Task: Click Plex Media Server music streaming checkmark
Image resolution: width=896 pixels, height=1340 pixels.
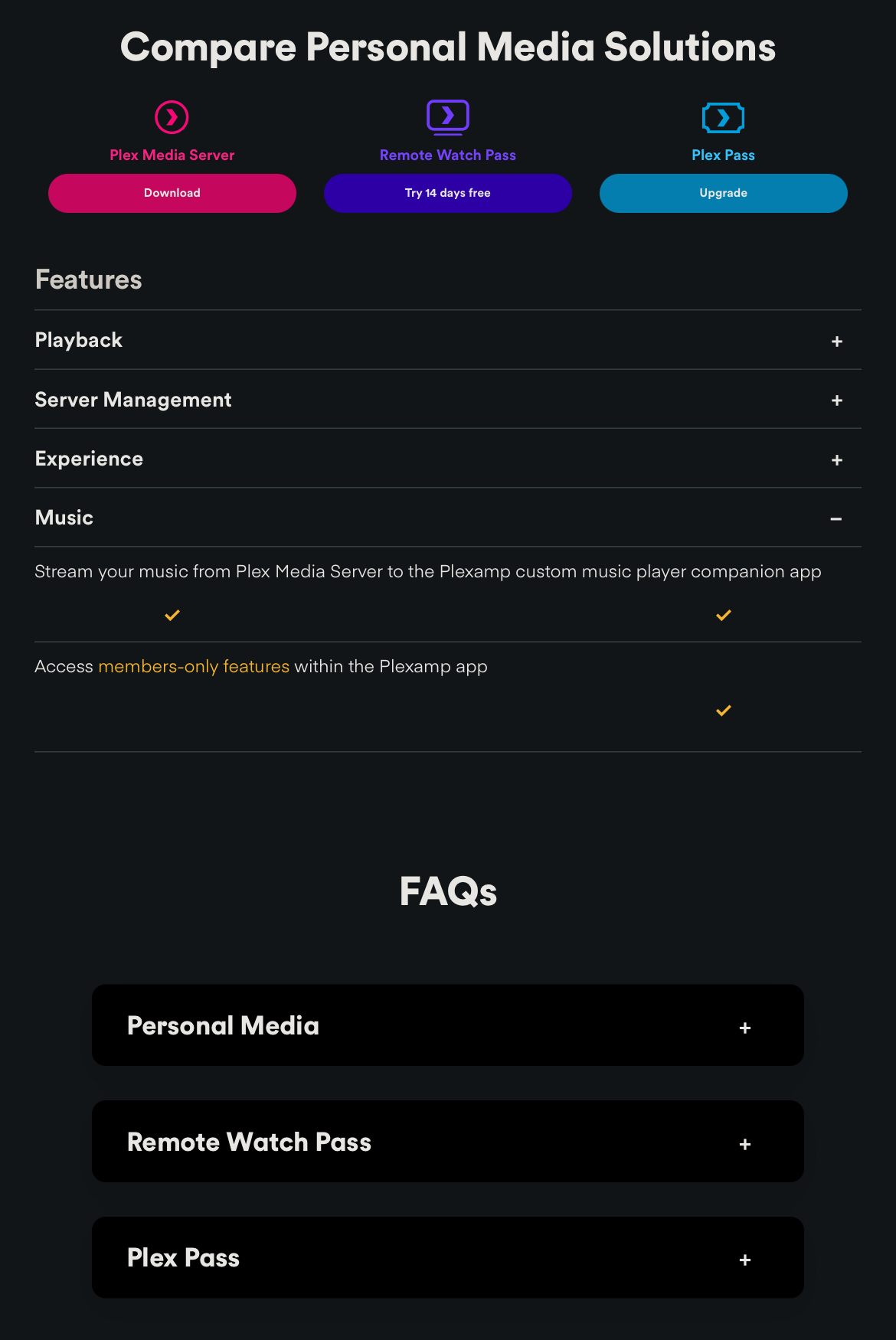Action: [172, 615]
